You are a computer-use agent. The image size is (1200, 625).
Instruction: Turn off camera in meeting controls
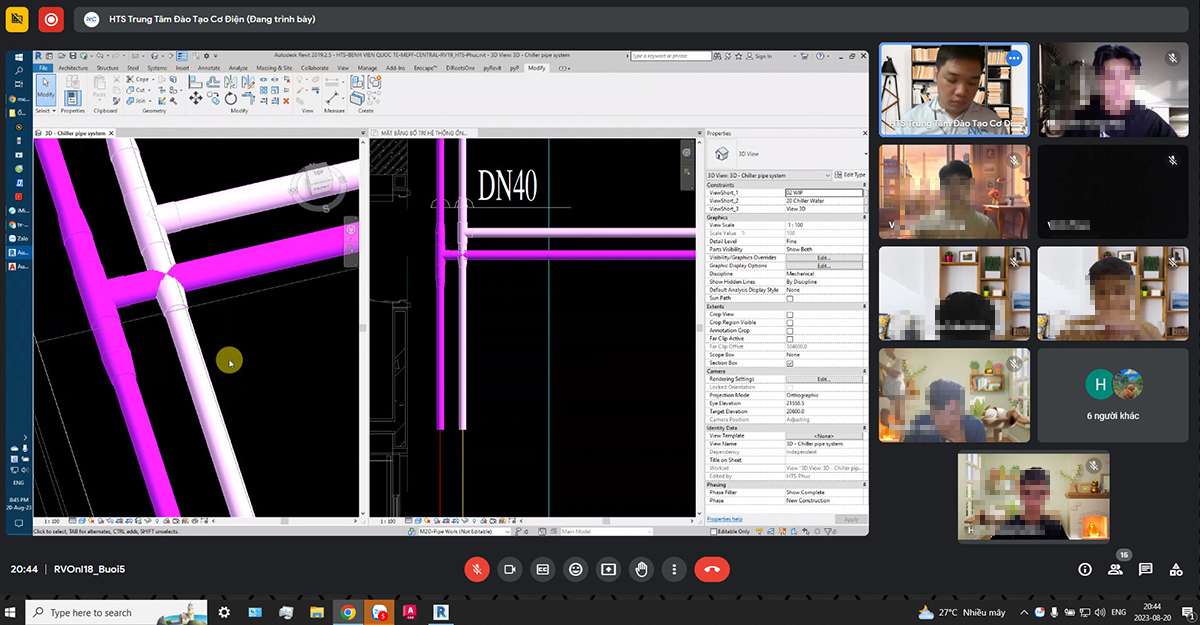(509, 569)
